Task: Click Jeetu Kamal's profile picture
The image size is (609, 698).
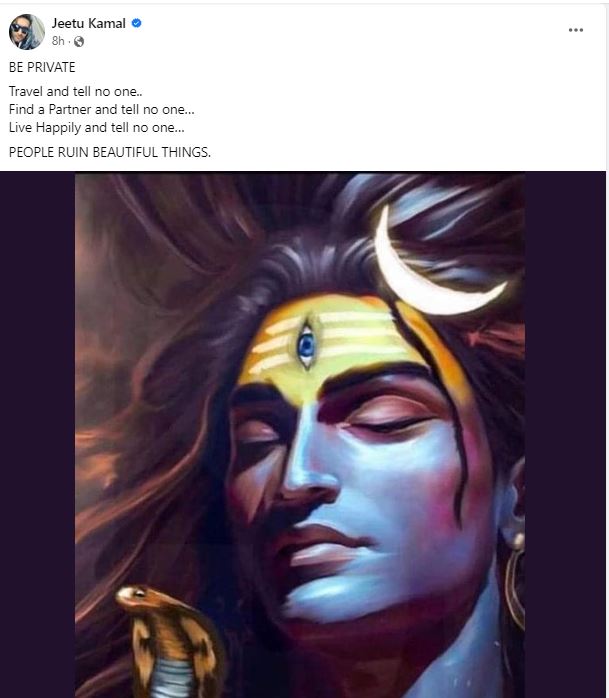Action: click(x=27, y=32)
